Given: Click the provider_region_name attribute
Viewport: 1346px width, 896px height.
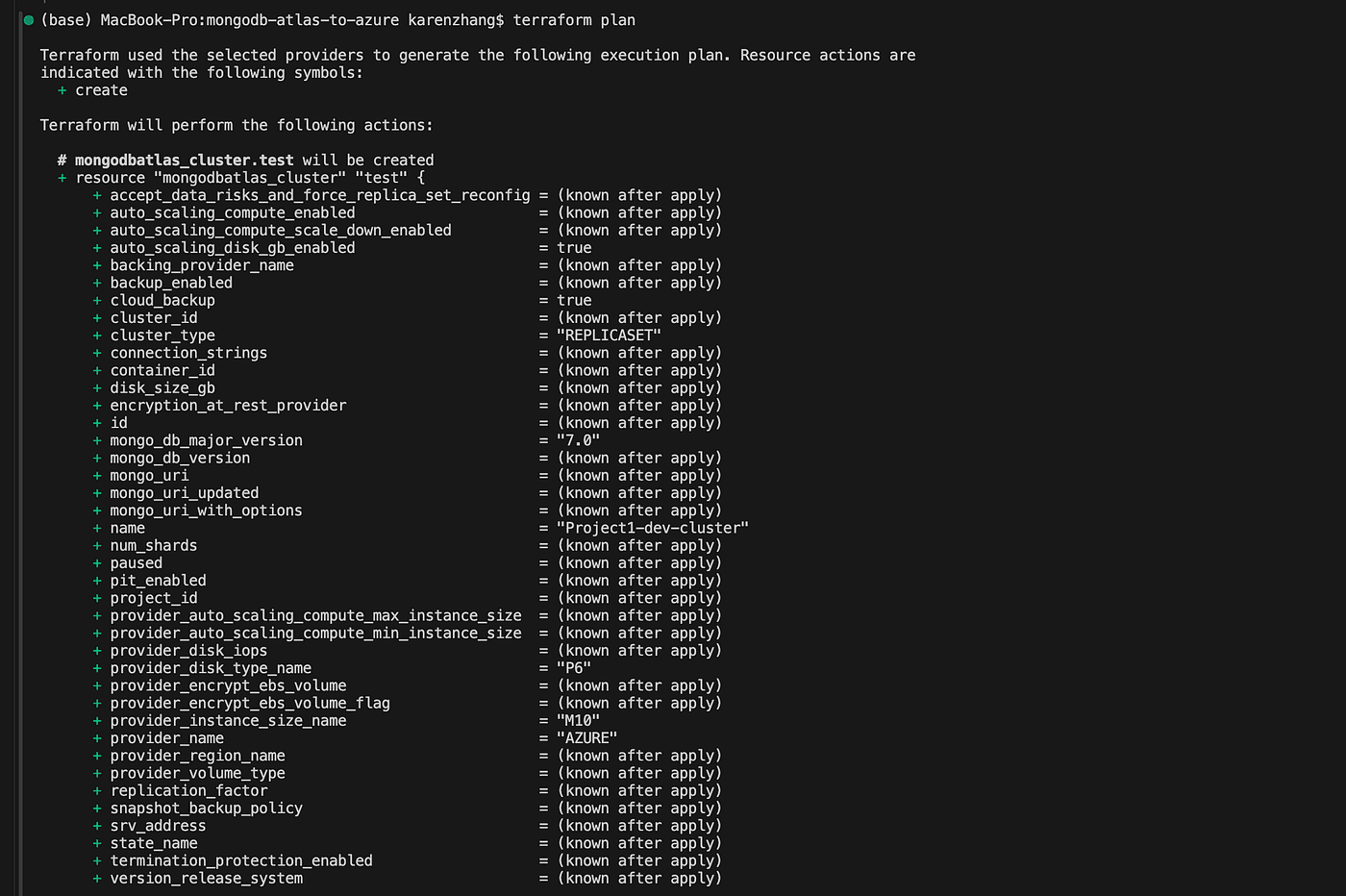Looking at the screenshot, I should coord(198,756).
